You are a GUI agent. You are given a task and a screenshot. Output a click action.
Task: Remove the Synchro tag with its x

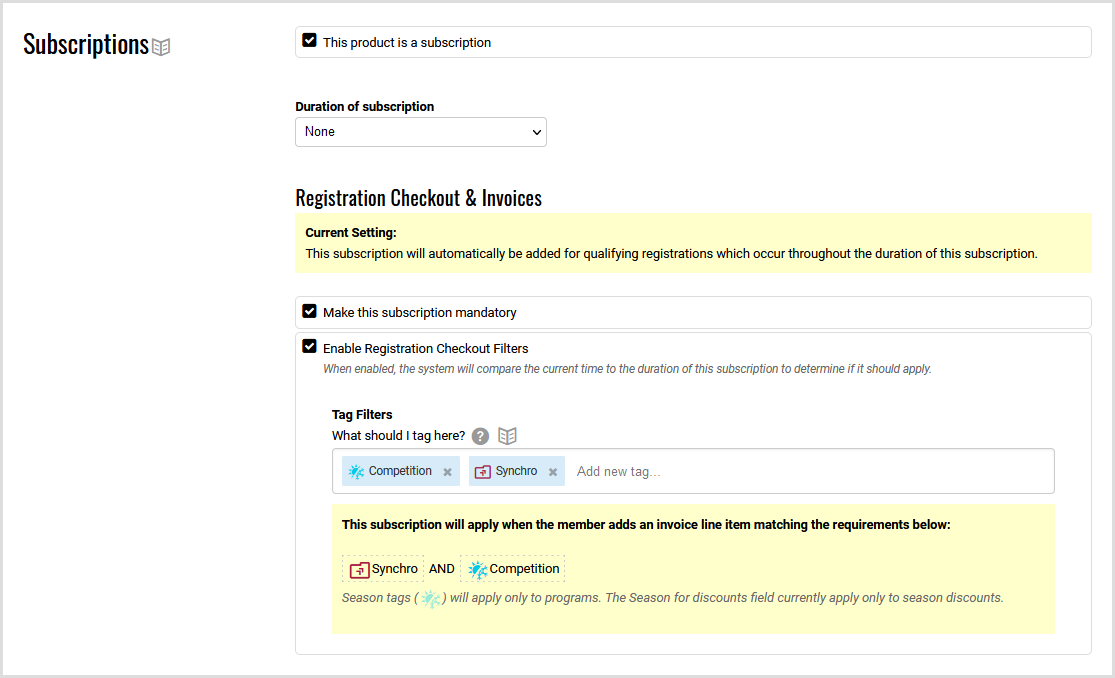pyautogui.click(x=552, y=472)
